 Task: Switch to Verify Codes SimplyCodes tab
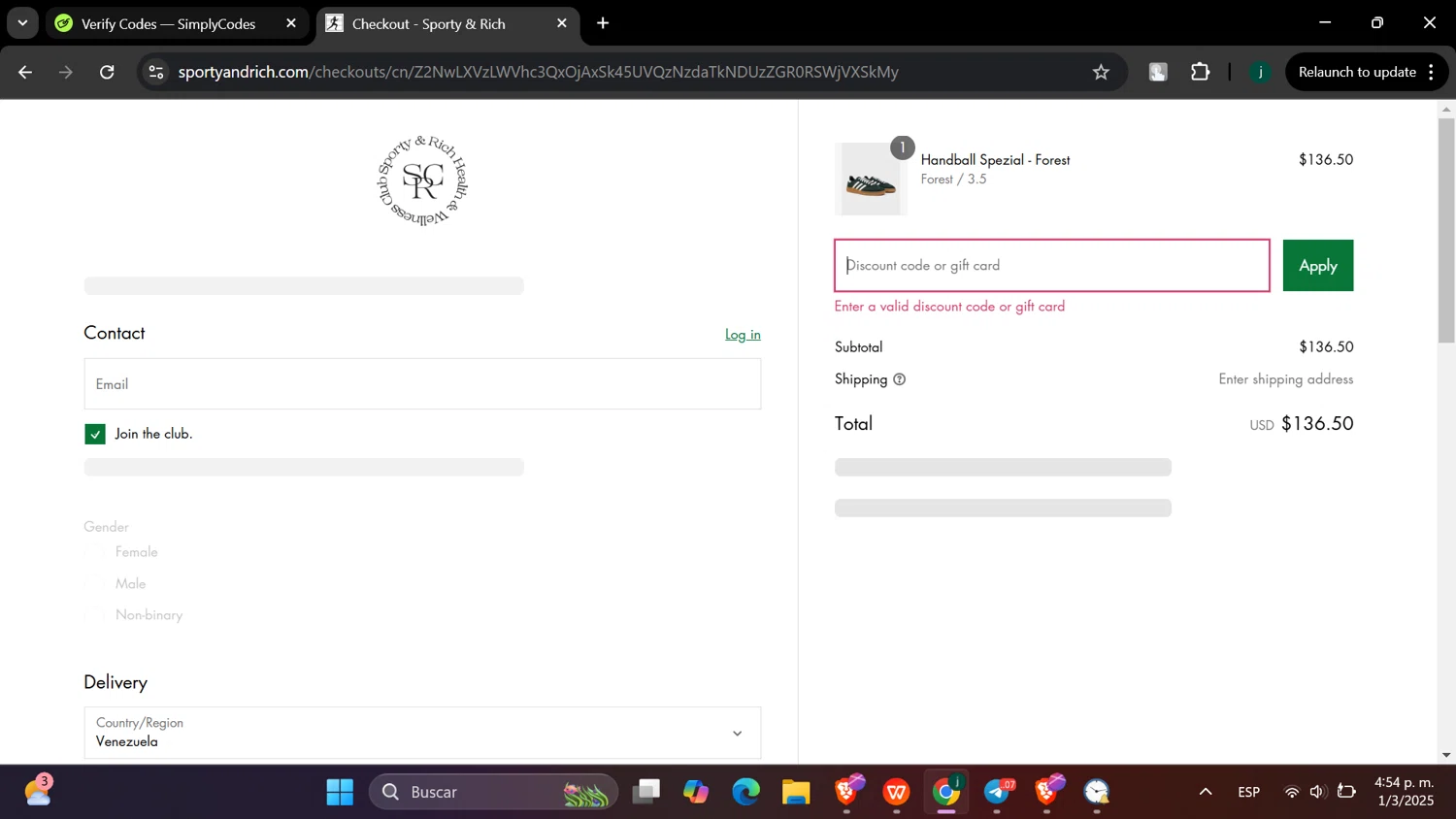168,23
